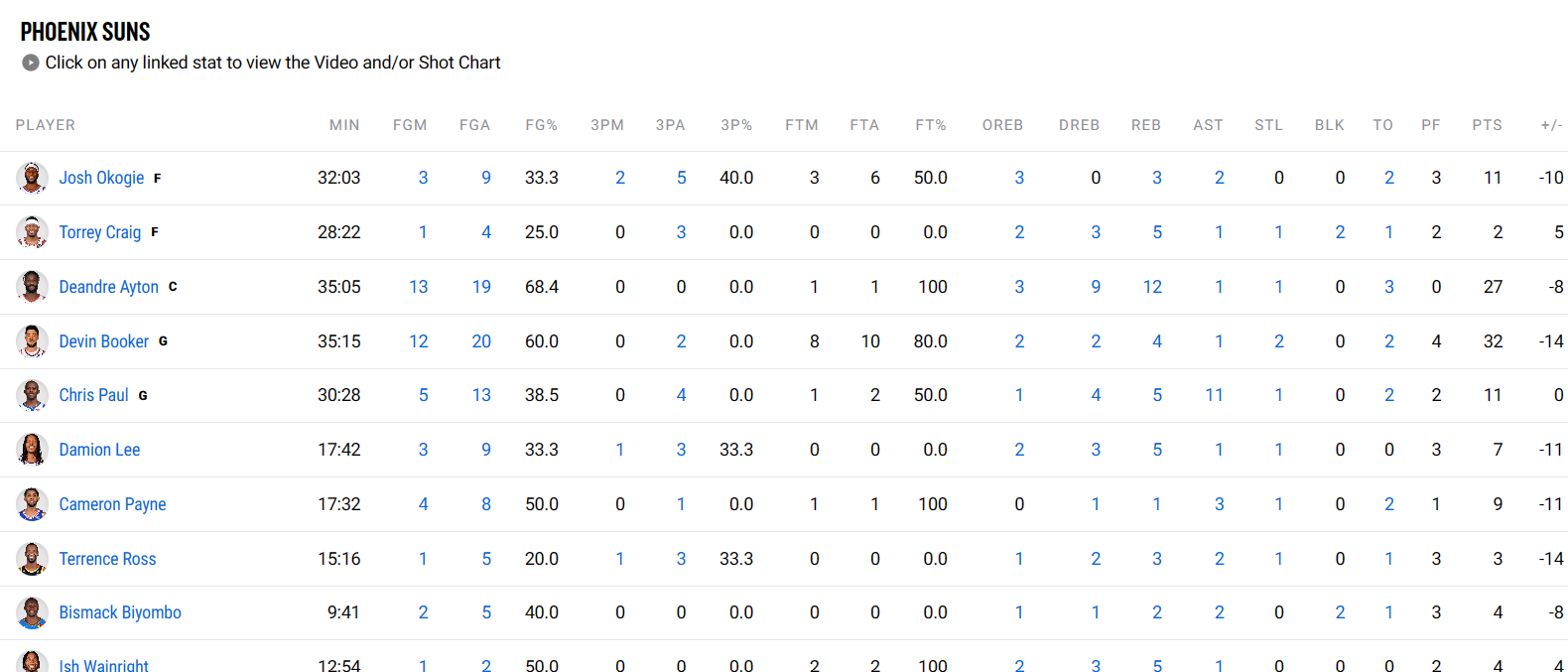Sort by the PTS column header

pos(1487,125)
